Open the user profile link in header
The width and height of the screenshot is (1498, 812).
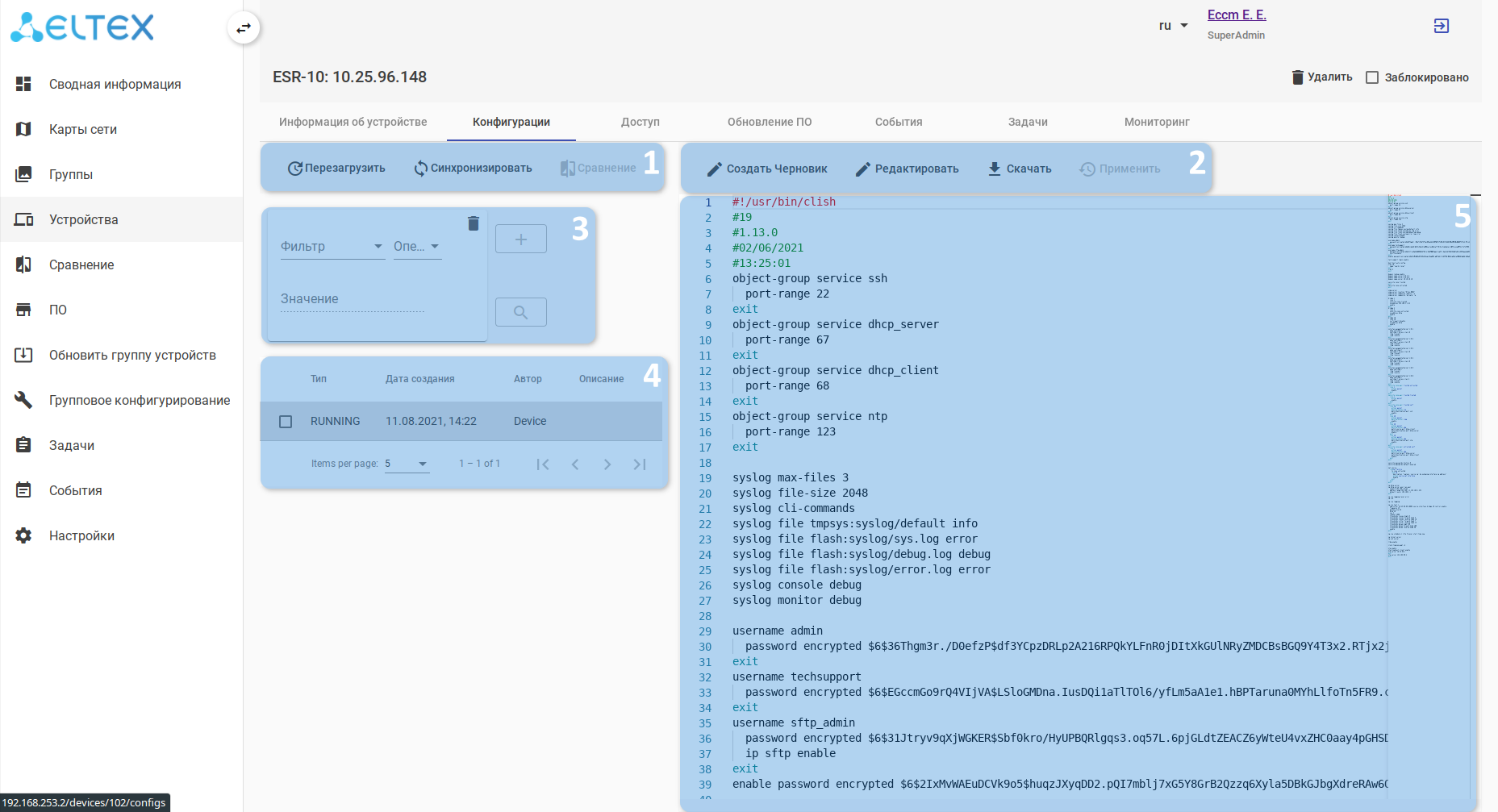(x=1236, y=15)
